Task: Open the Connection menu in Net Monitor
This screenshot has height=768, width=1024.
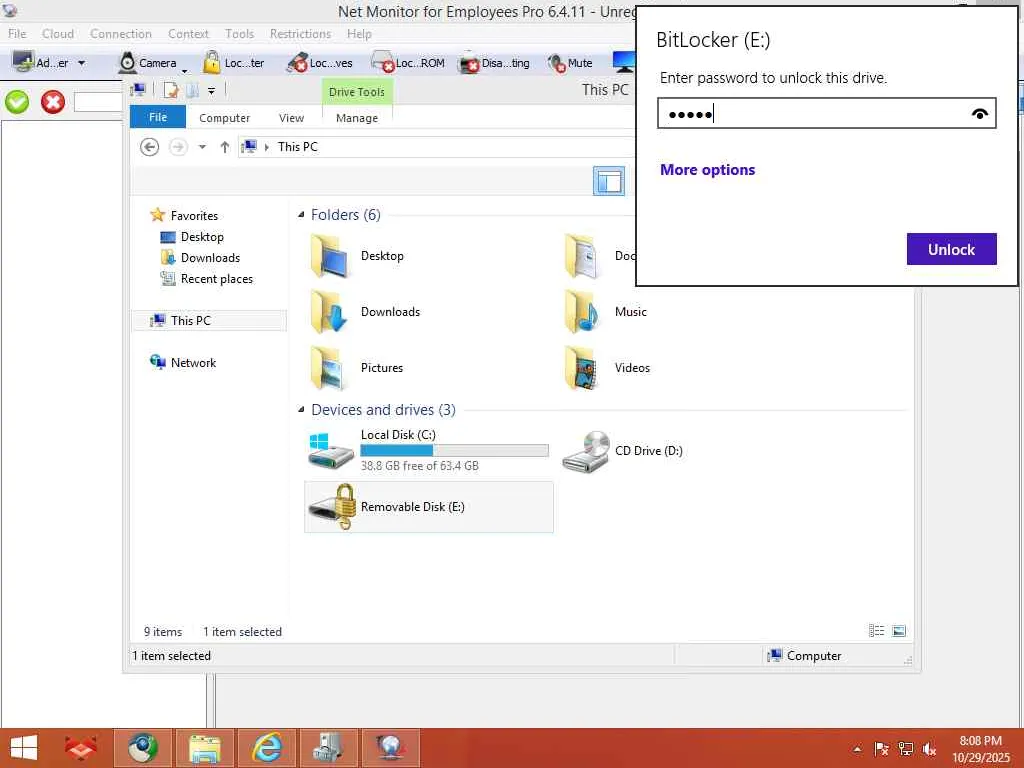Action: [x=121, y=34]
